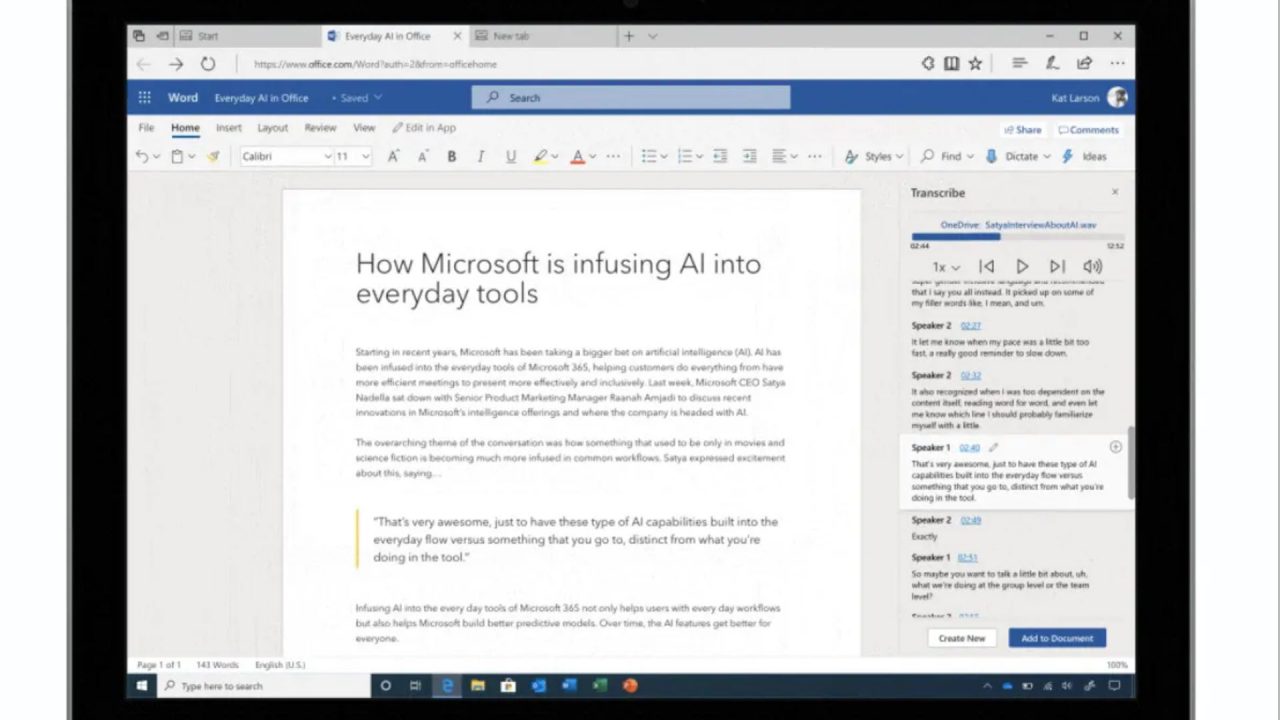Select the Format Painter tool
1280x720 pixels.
tap(213, 157)
